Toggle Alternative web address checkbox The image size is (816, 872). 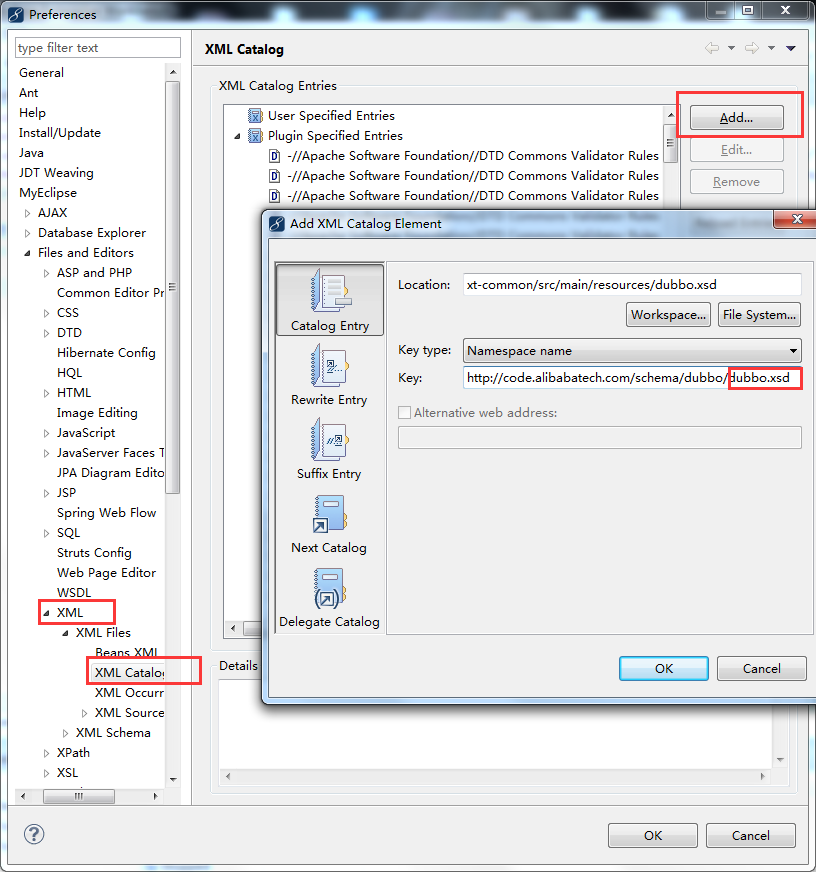[404, 412]
